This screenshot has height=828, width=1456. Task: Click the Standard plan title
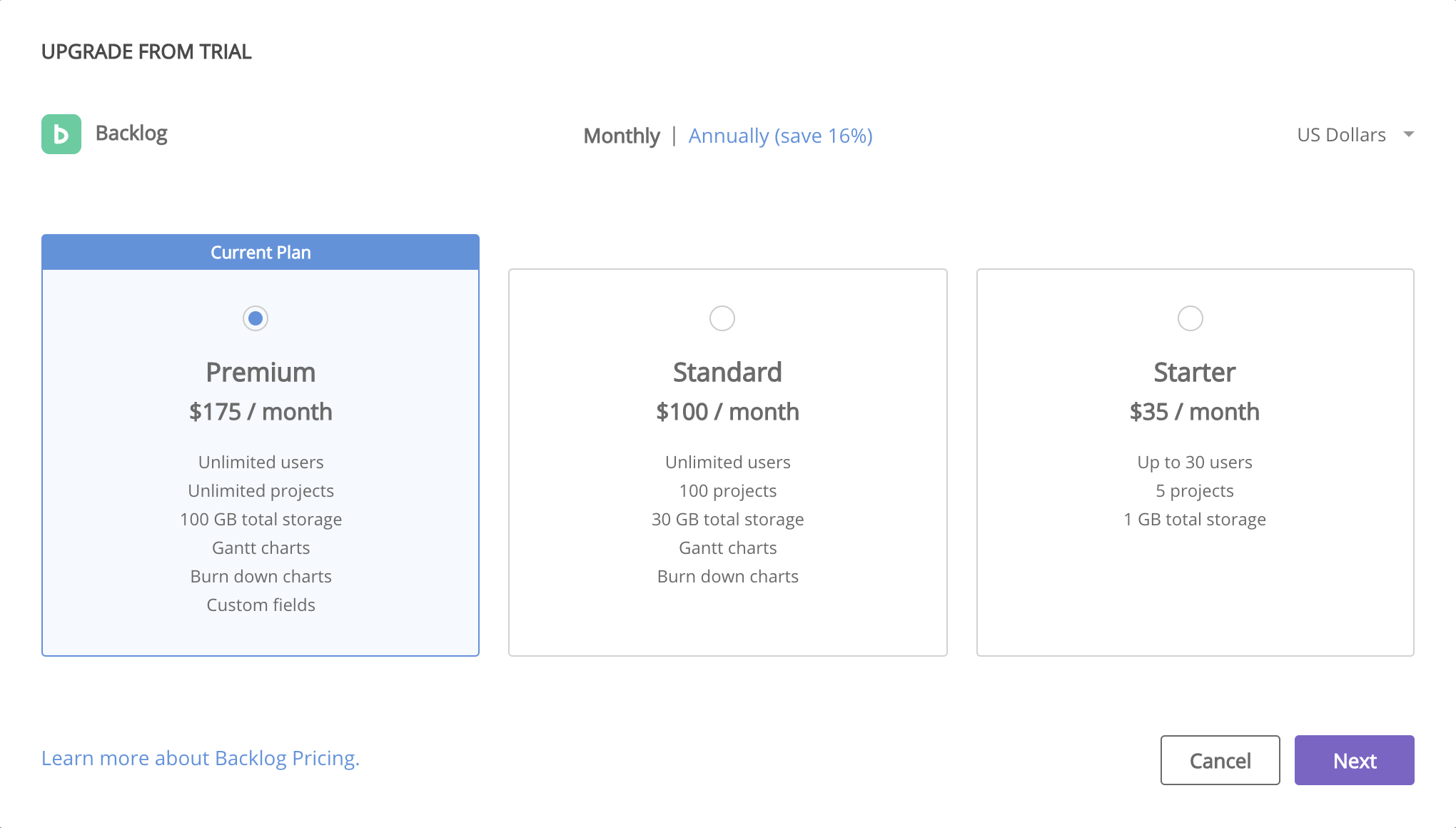[728, 373]
